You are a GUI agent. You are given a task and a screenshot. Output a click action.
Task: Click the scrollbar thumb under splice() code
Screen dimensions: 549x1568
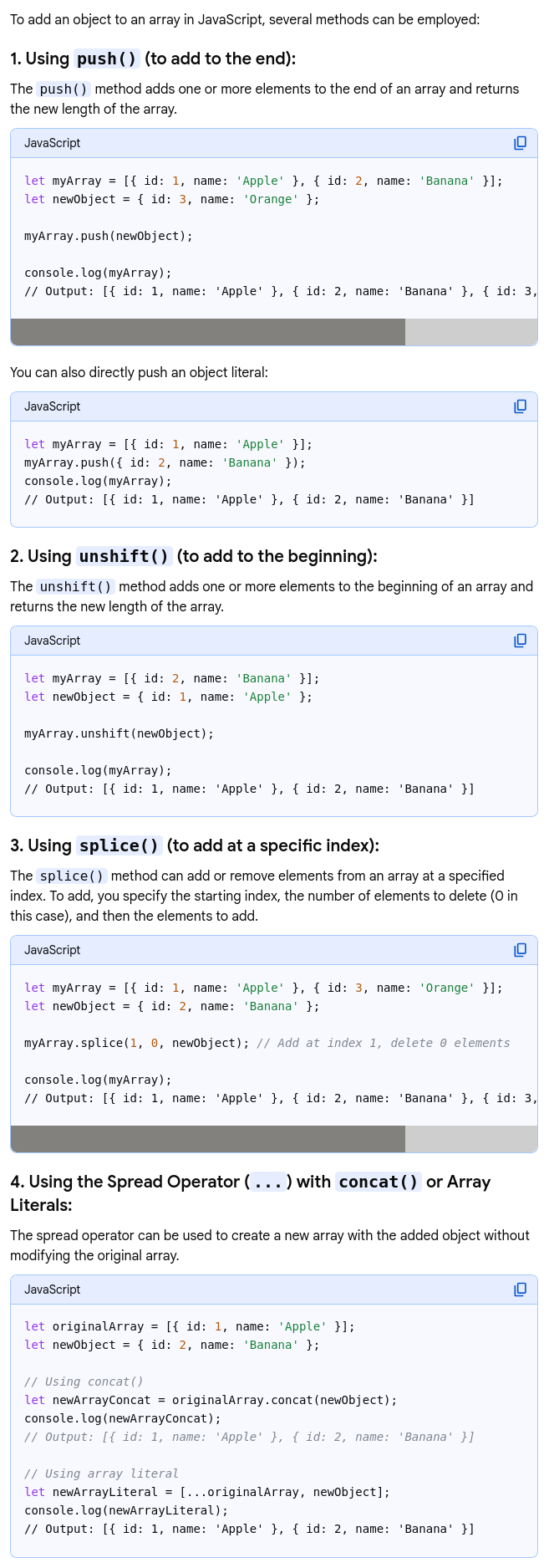pyautogui.click(x=207, y=1139)
